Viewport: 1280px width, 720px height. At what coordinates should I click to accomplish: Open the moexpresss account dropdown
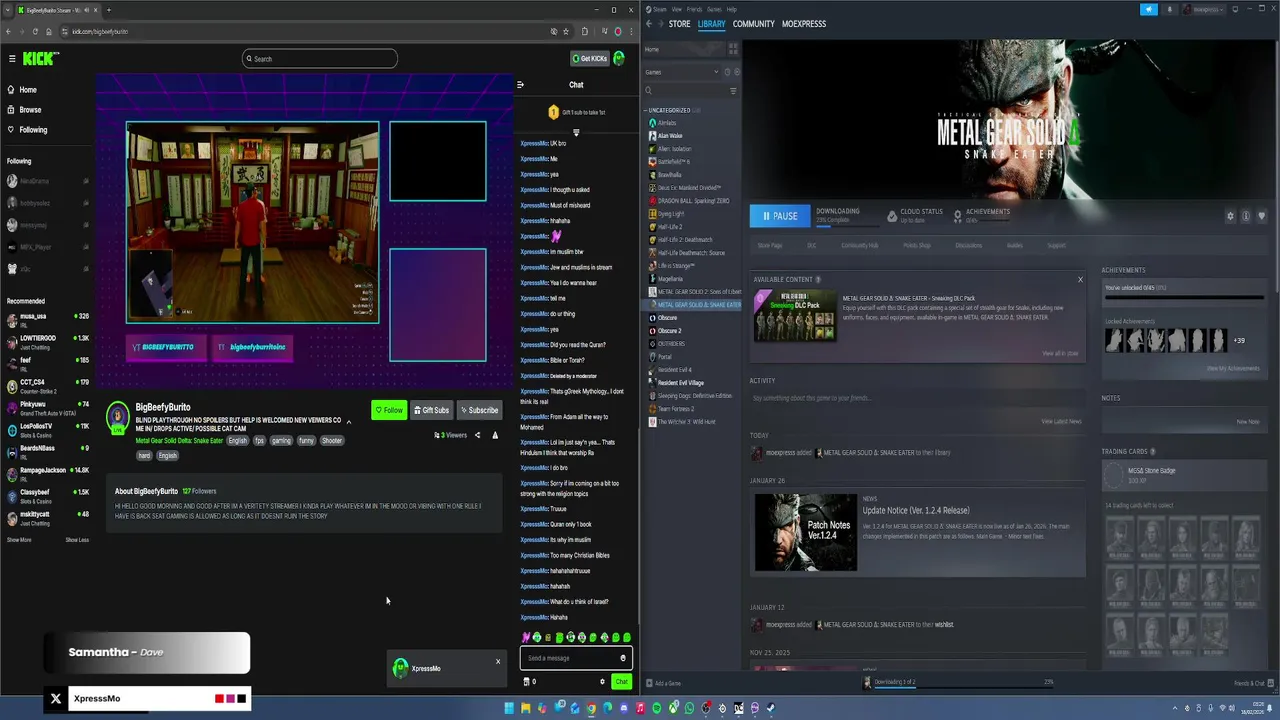click(1205, 9)
